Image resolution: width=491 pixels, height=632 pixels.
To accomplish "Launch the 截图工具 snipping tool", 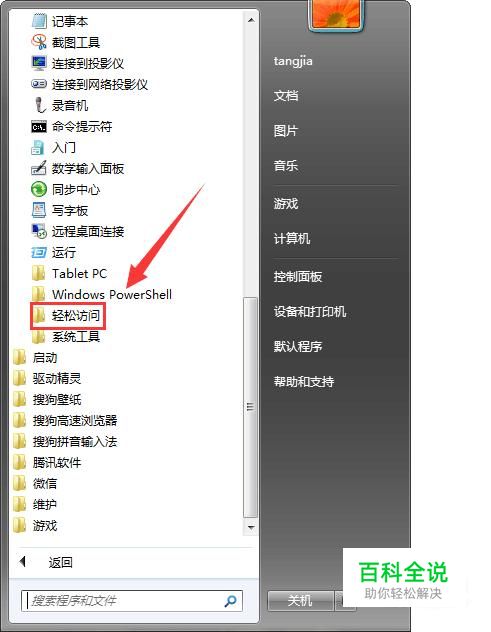I will 39,42.
